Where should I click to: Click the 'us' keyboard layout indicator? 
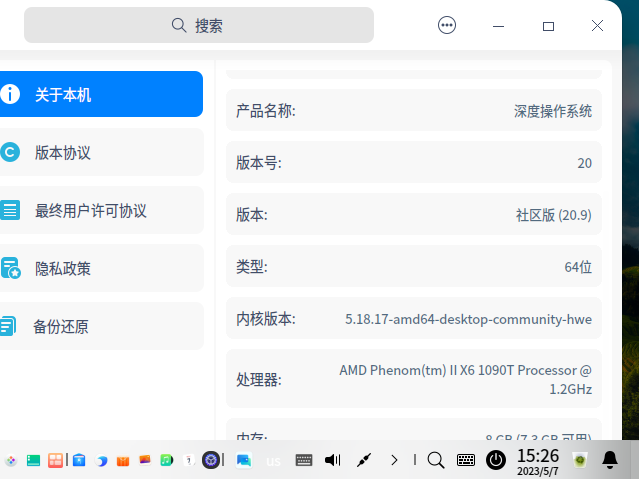click(273, 461)
